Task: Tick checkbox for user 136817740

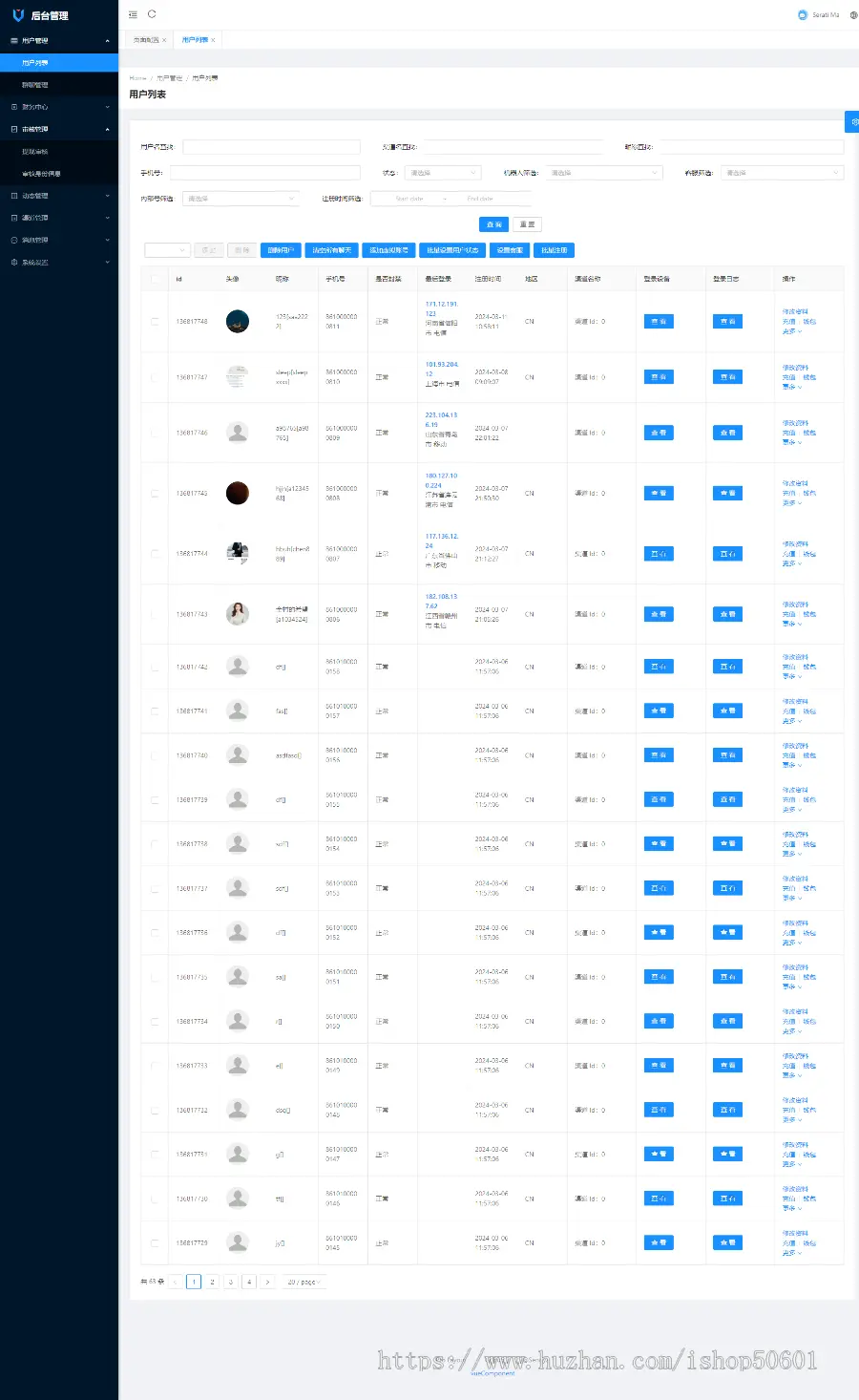Action: coord(155,755)
